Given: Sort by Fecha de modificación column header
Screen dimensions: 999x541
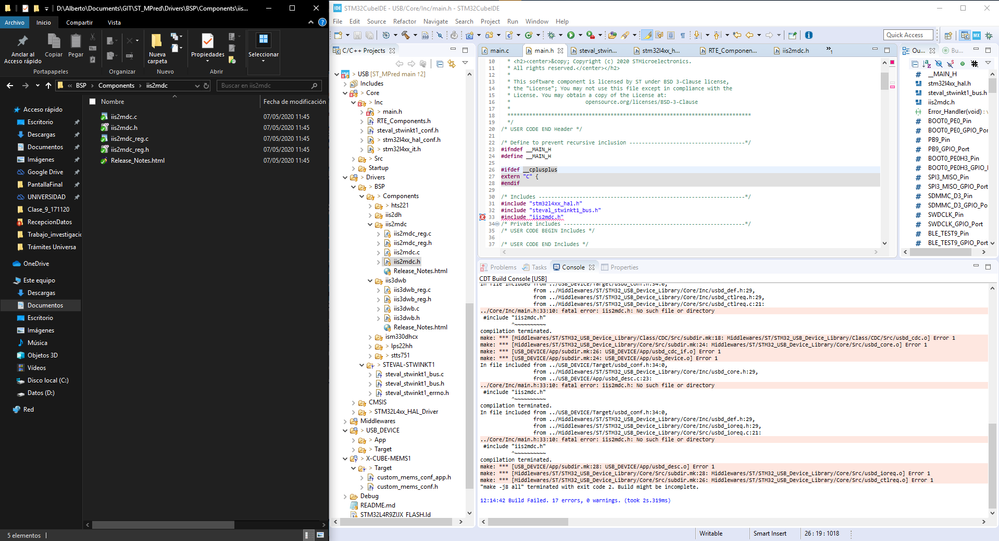Looking at the screenshot, I should click(x=294, y=101).
